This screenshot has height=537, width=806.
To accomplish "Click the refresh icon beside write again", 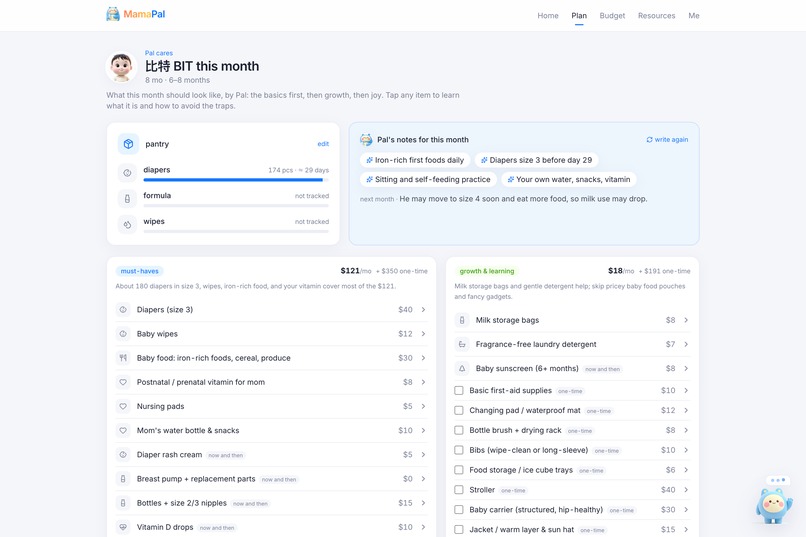I will [x=649, y=139].
